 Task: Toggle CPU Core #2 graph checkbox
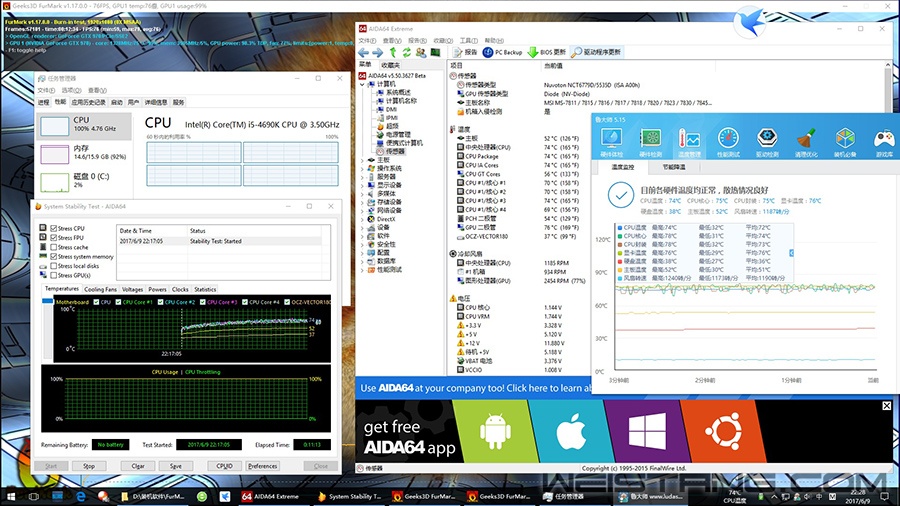[161, 302]
